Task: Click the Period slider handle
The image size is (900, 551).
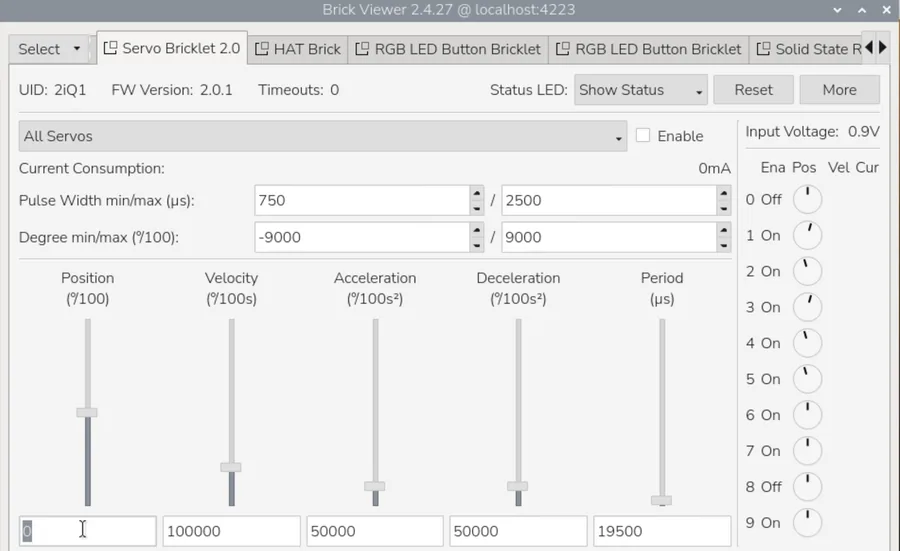Action: coord(661,500)
